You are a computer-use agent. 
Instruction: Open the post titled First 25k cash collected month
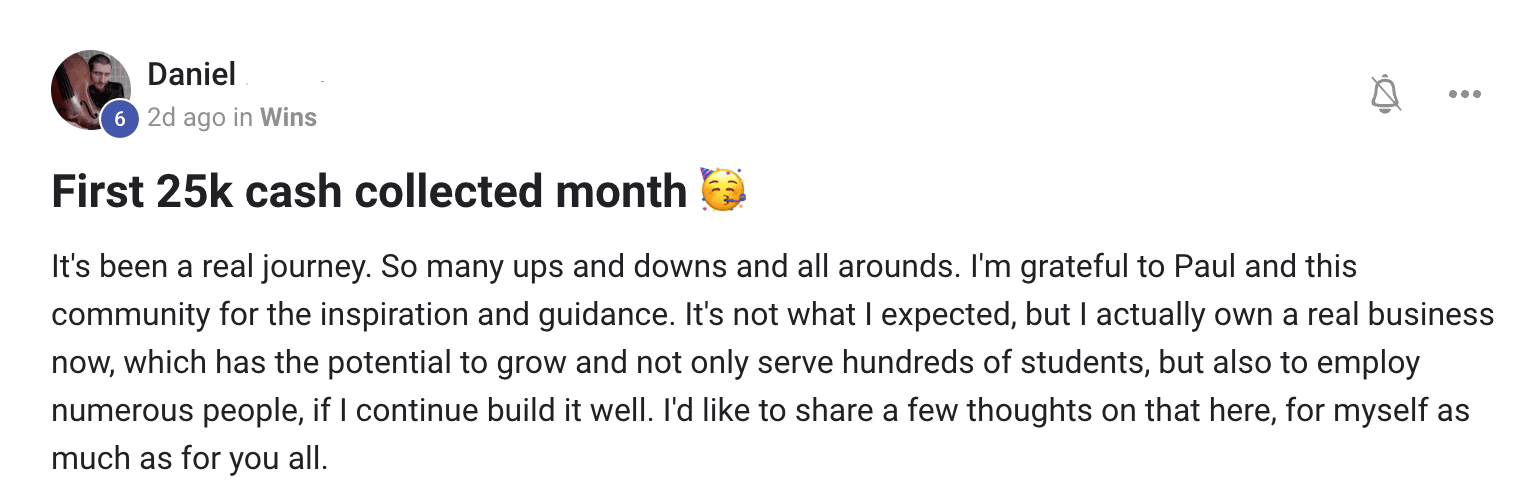coord(370,191)
